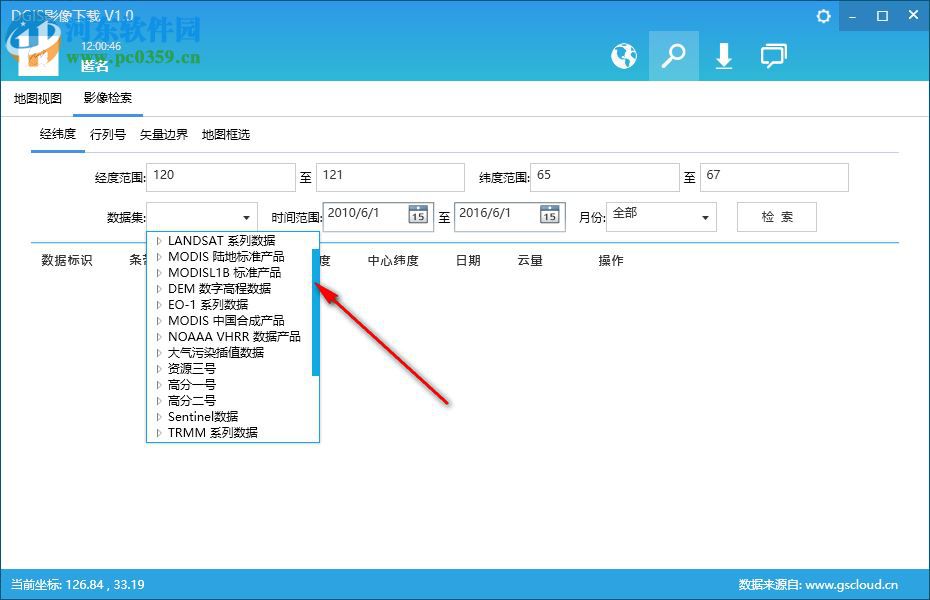930x600 pixels.
Task: Select the 行列号 search mode tab
Action: [107, 133]
